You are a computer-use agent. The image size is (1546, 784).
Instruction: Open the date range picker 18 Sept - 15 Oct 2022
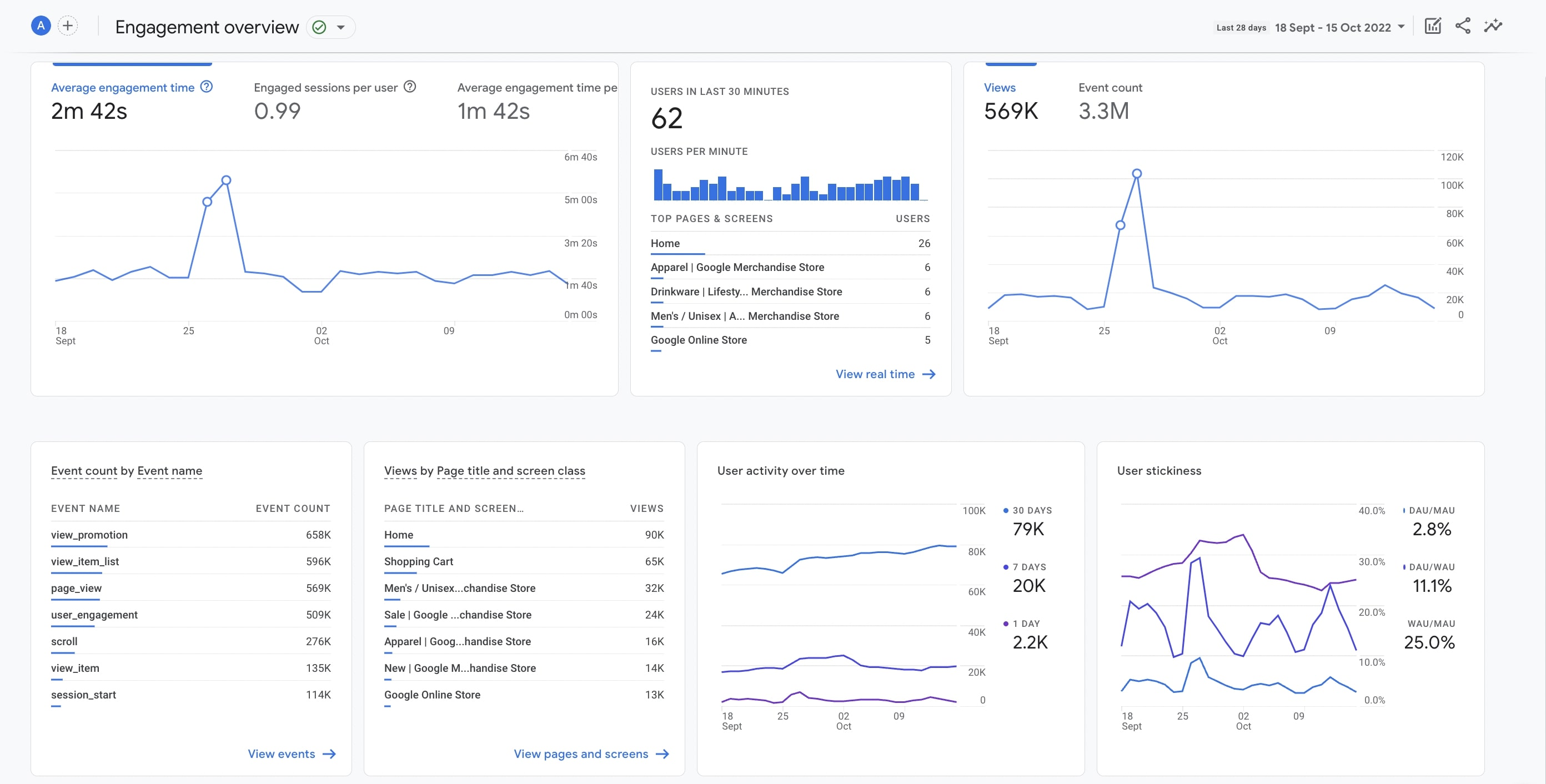tap(1339, 28)
